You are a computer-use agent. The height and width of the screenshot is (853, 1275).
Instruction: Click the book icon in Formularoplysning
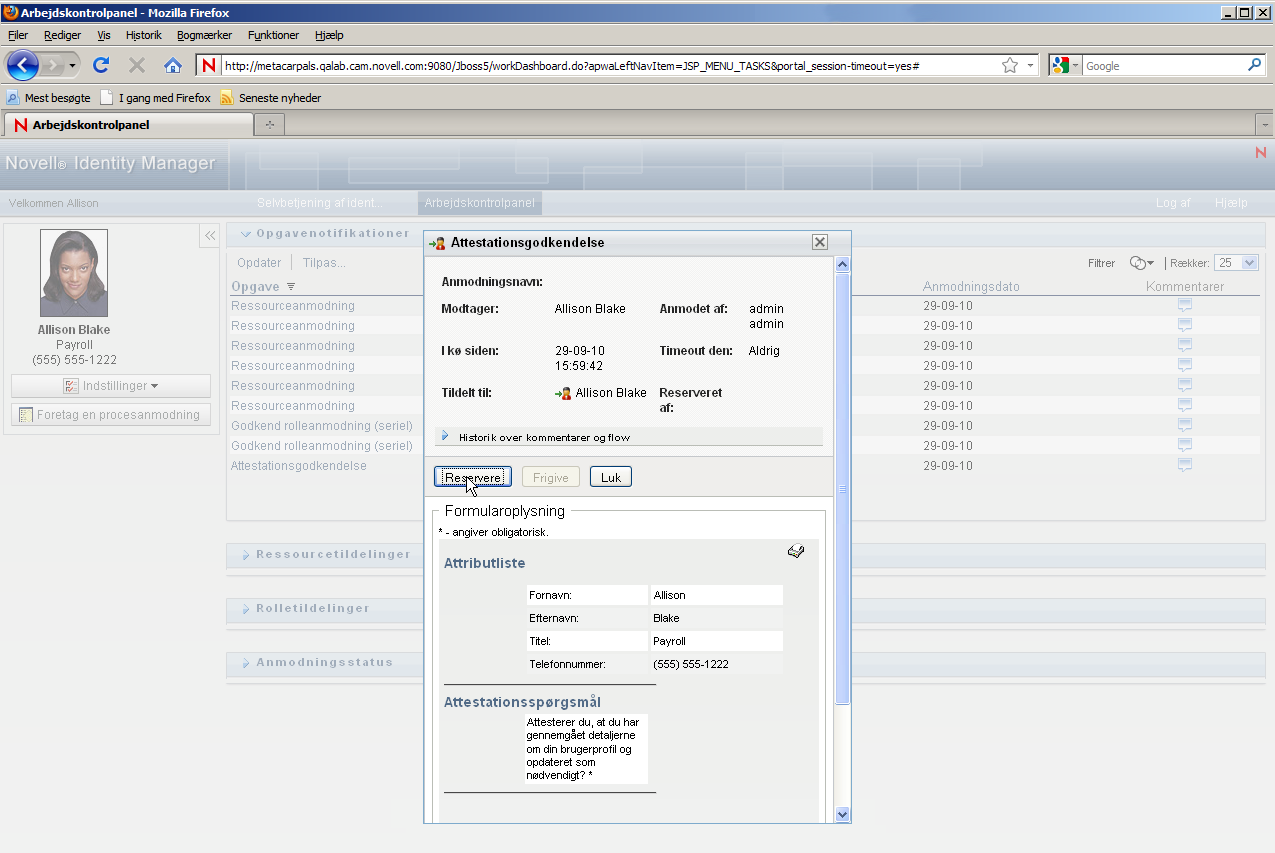(x=796, y=551)
